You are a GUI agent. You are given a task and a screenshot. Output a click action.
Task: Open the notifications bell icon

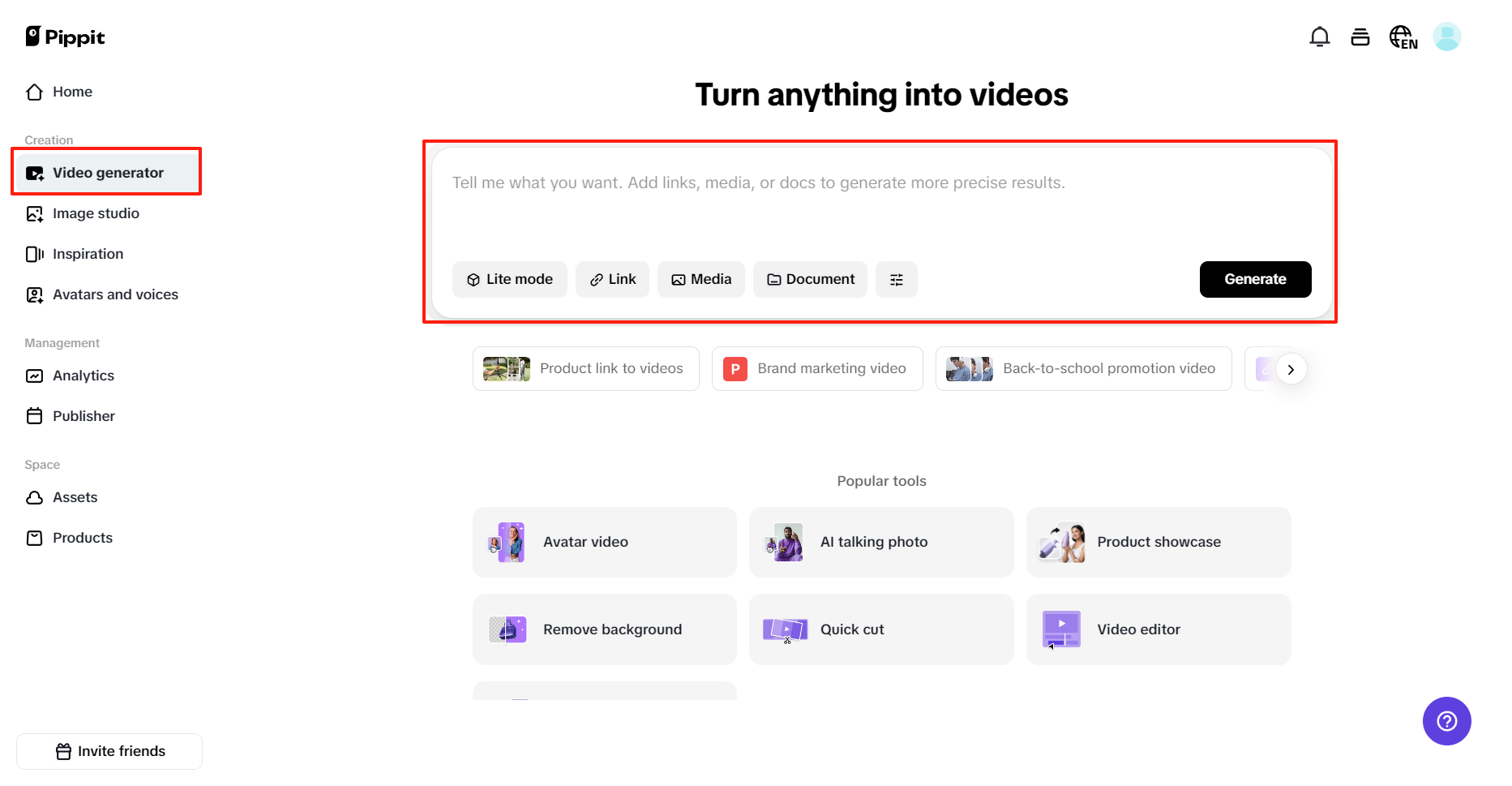coord(1320,37)
